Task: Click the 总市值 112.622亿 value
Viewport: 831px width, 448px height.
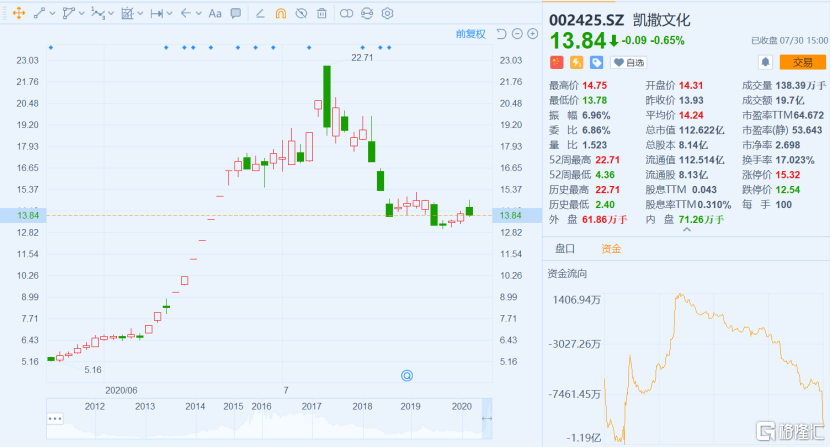Action: 702,130
